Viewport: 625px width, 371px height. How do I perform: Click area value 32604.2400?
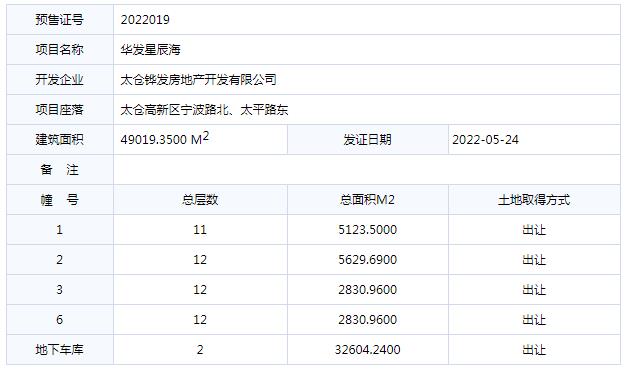[x=368, y=350]
